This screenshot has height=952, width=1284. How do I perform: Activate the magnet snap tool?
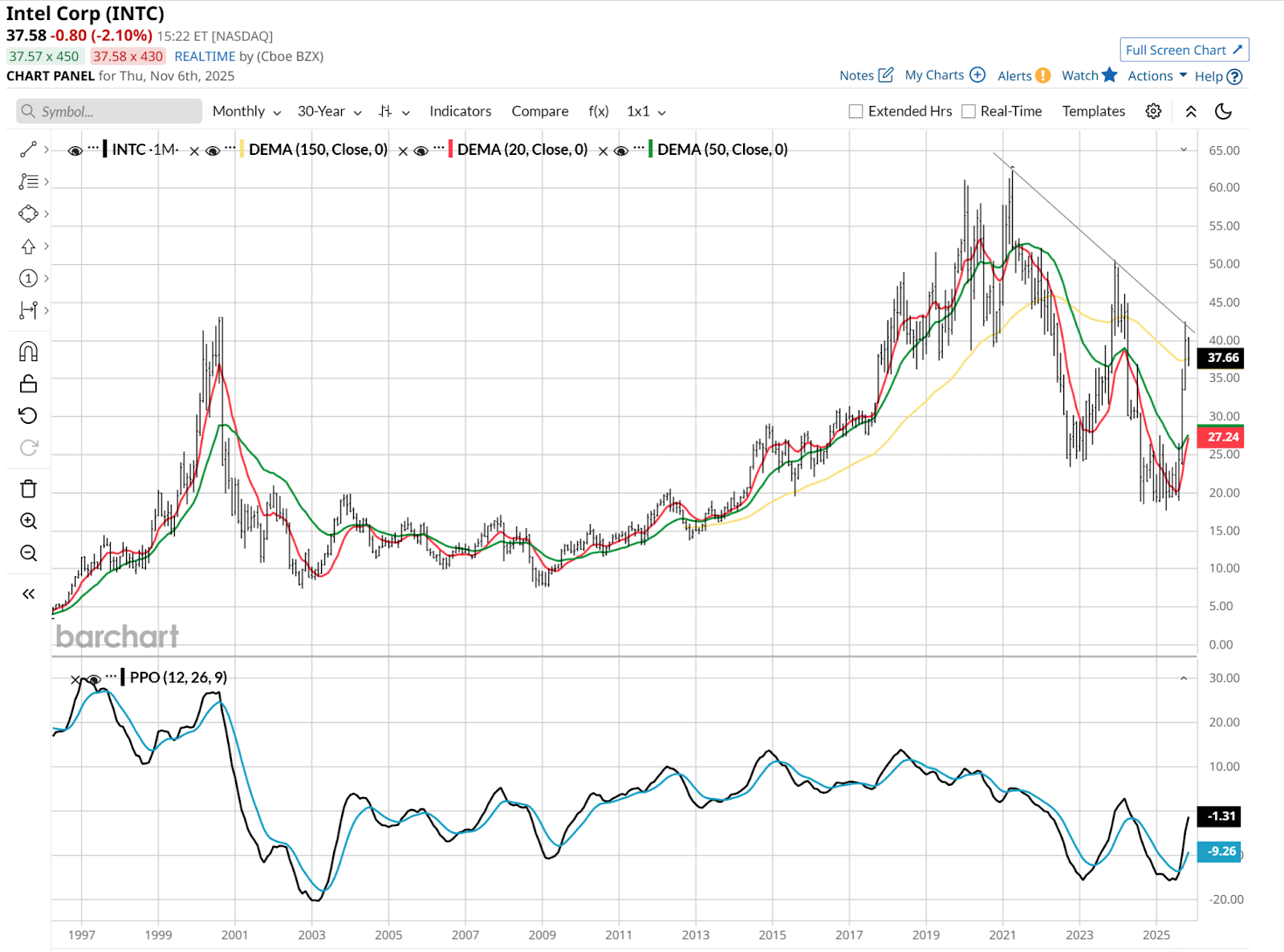[28, 352]
